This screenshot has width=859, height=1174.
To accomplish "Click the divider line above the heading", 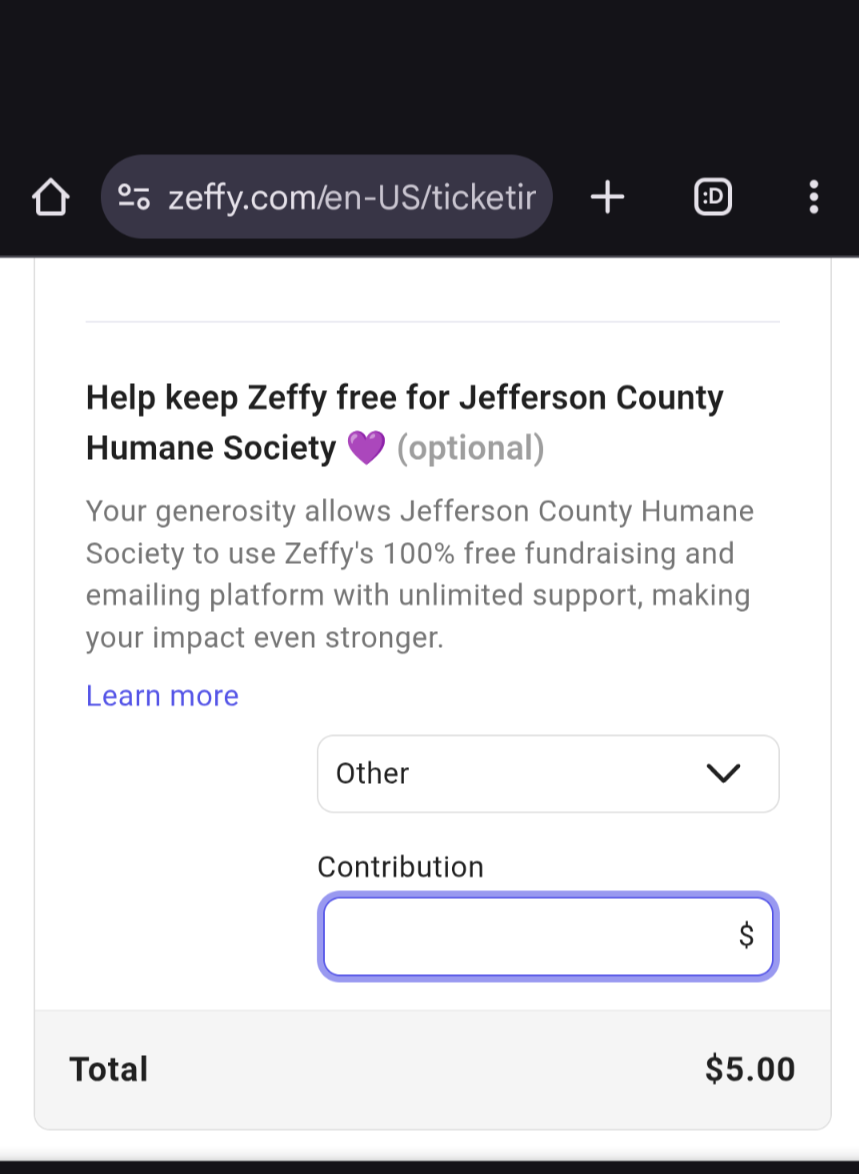I will (x=432, y=322).
